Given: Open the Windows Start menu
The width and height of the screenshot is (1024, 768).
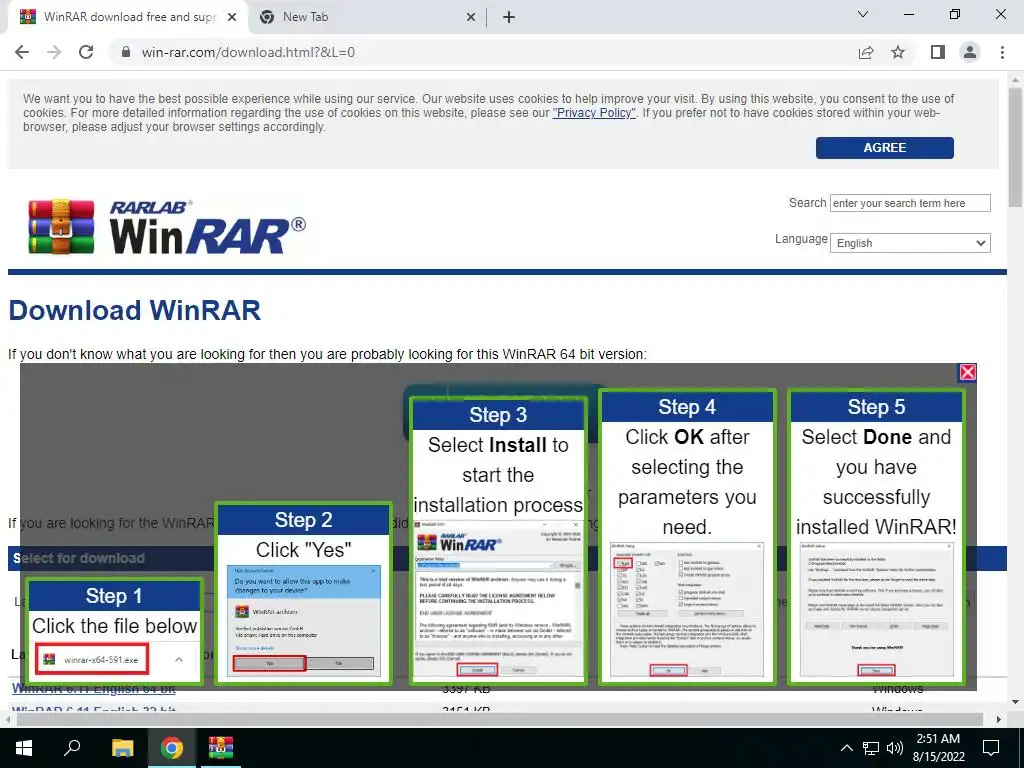Looking at the screenshot, I should [x=24, y=748].
